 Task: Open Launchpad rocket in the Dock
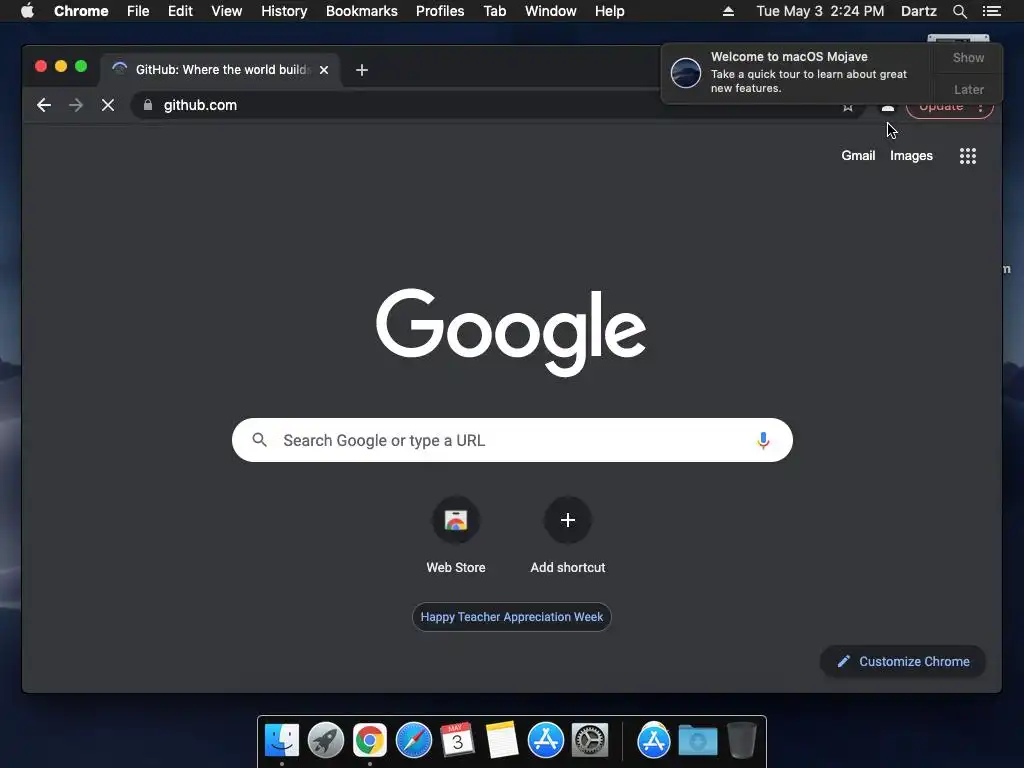click(x=326, y=741)
